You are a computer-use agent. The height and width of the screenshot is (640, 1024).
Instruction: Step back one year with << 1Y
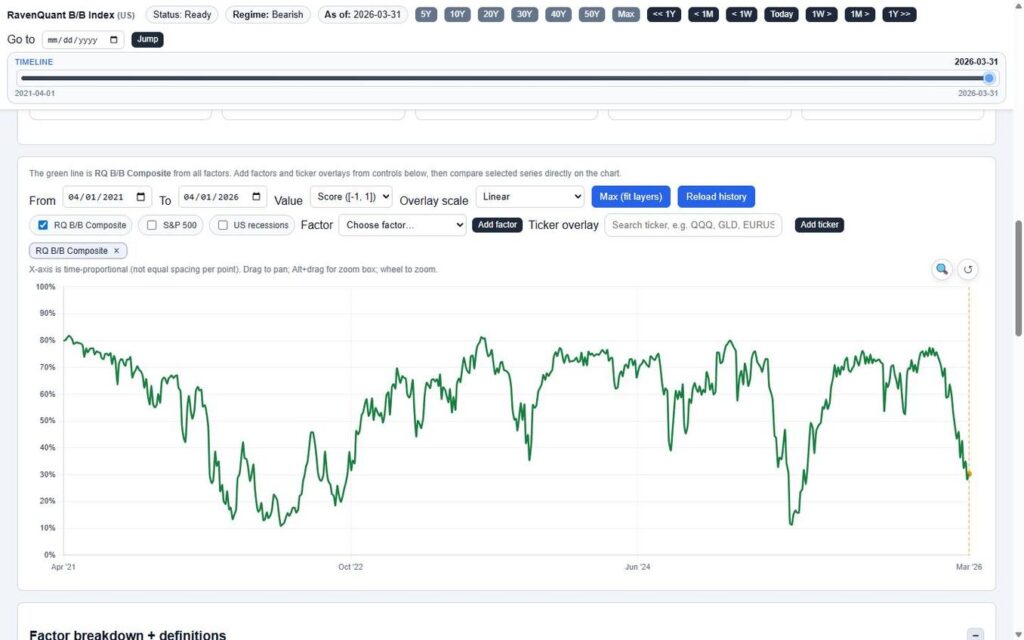(x=663, y=14)
